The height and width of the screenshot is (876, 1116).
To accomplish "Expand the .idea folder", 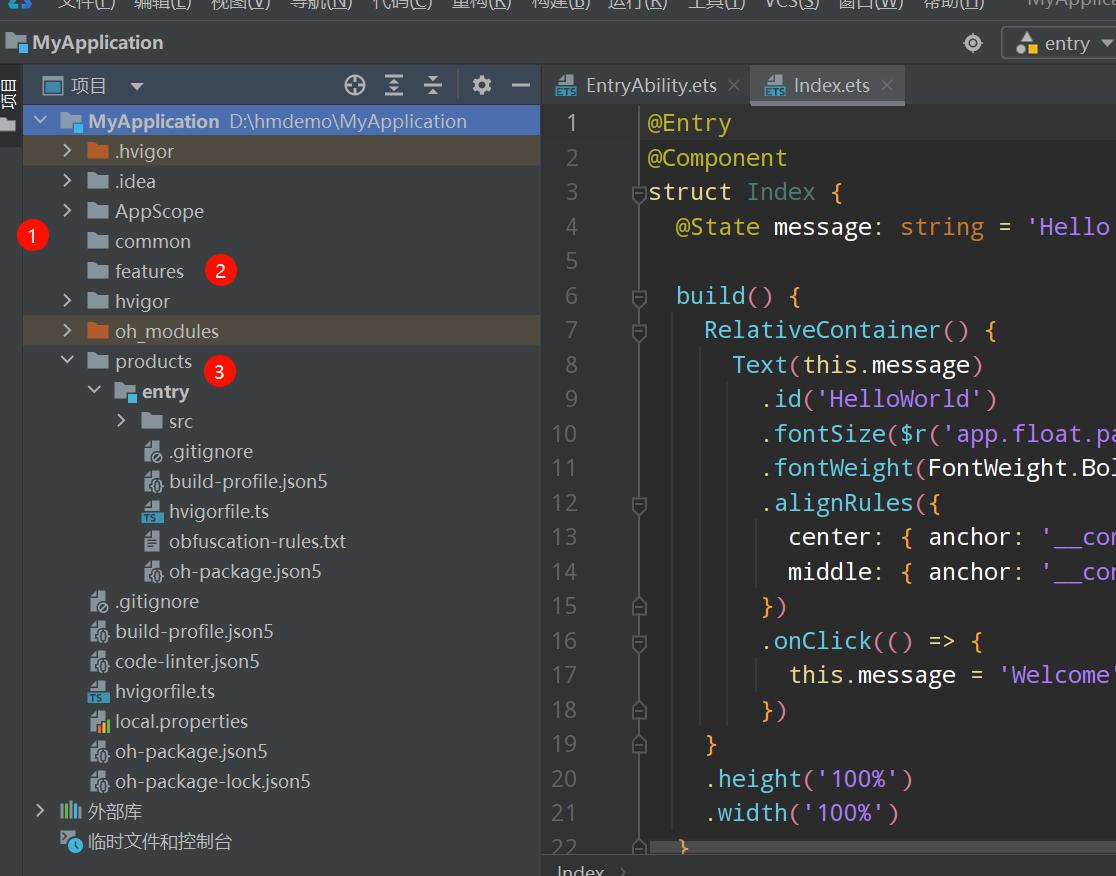I will [67, 181].
